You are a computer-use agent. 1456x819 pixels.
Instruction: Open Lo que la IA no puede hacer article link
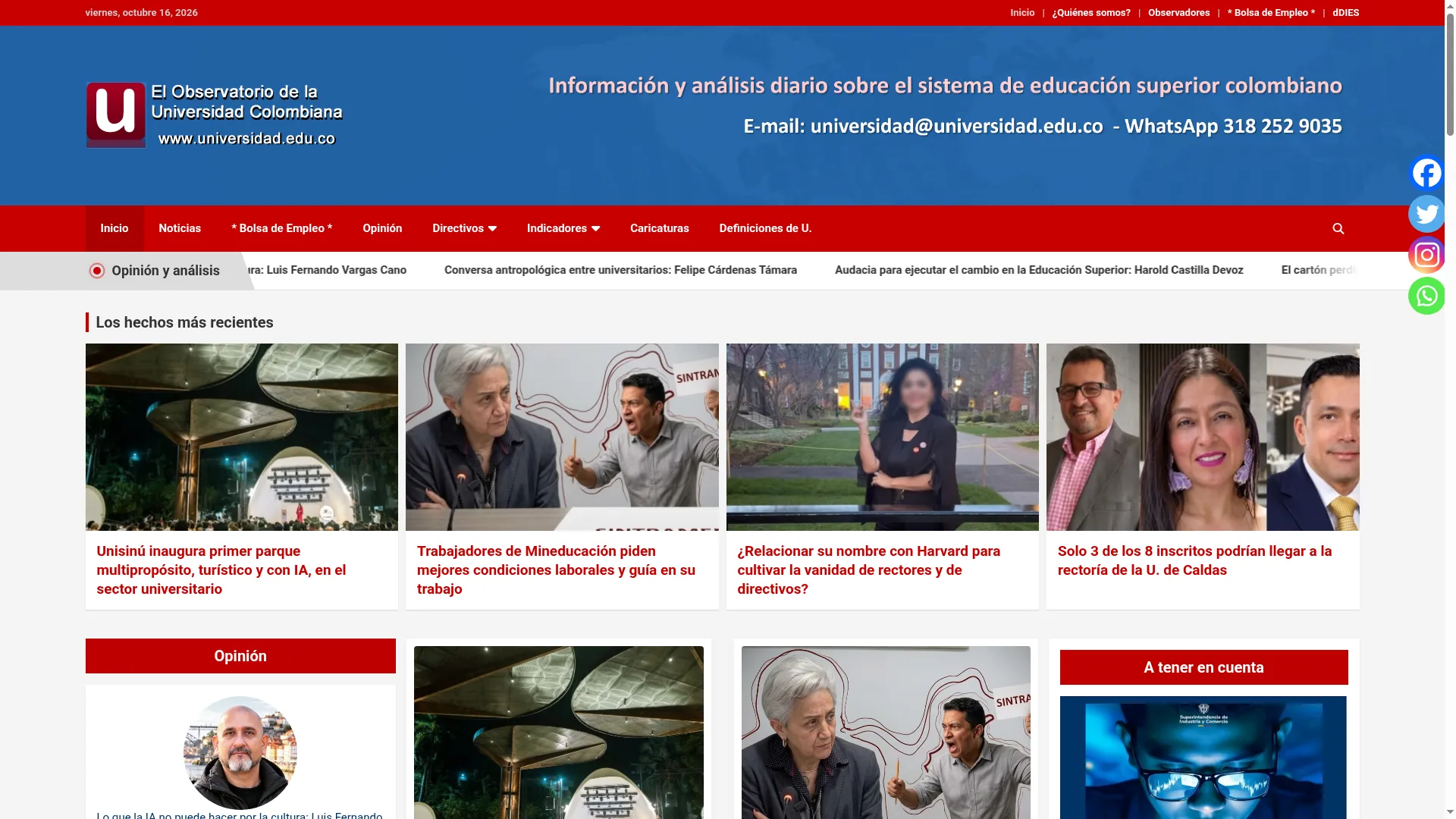coord(240,815)
